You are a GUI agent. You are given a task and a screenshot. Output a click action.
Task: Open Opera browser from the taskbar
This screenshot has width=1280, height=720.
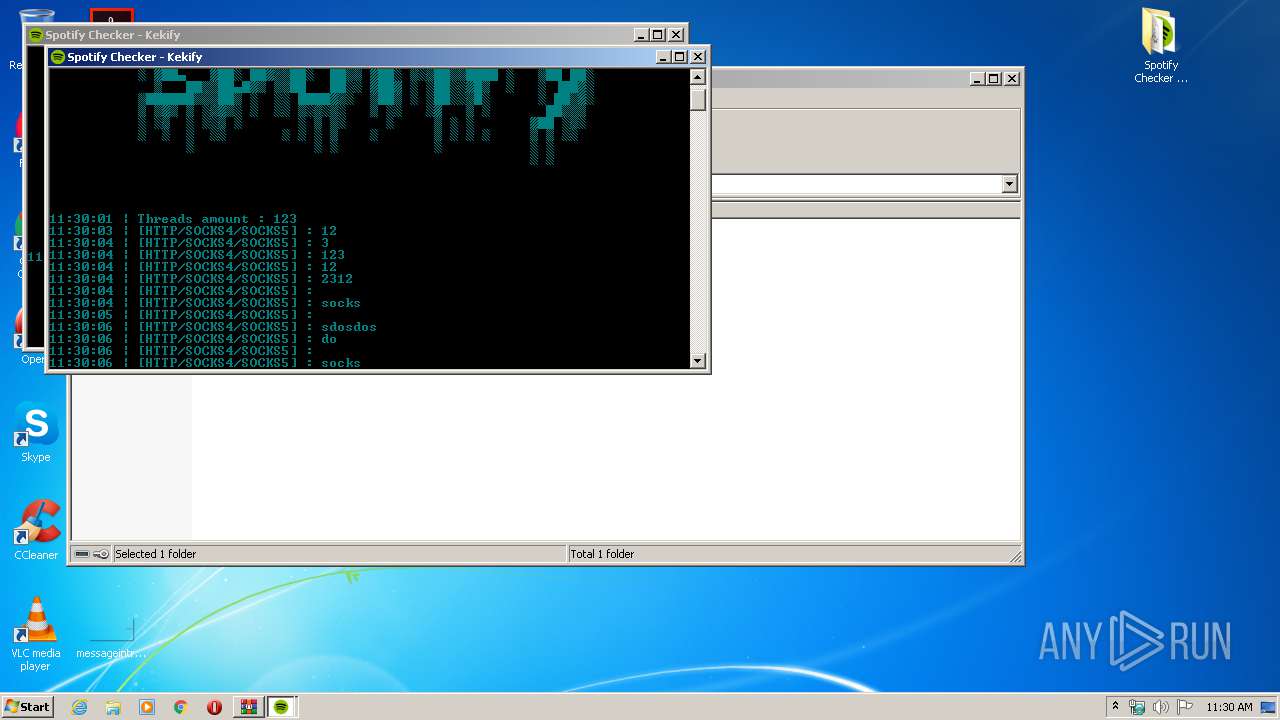214,707
